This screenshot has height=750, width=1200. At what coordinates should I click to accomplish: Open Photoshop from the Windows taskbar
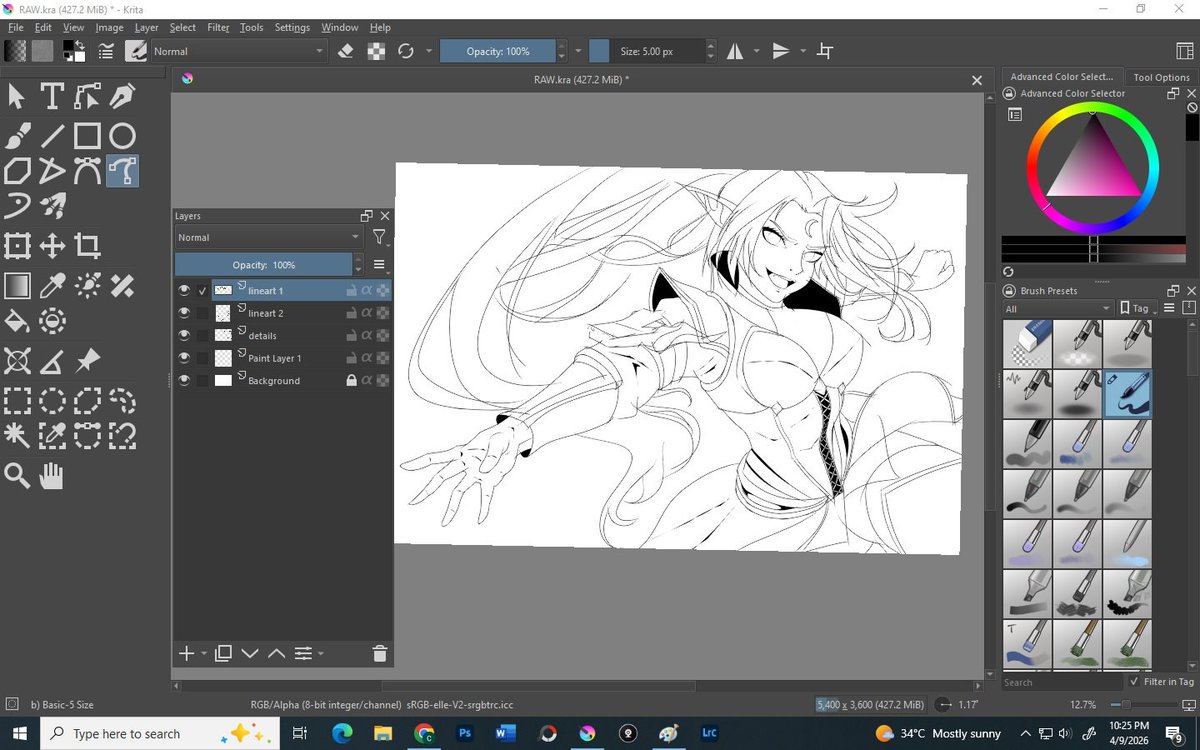[x=465, y=733]
